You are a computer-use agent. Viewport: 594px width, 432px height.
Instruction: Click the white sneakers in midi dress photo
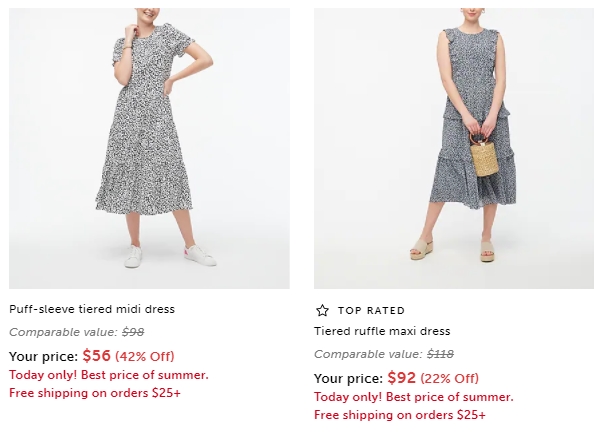click(170, 256)
